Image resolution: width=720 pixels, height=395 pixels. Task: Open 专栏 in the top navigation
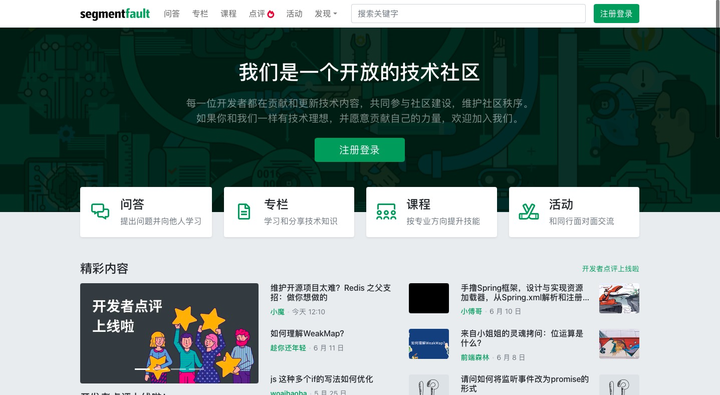click(x=200, y=14)
